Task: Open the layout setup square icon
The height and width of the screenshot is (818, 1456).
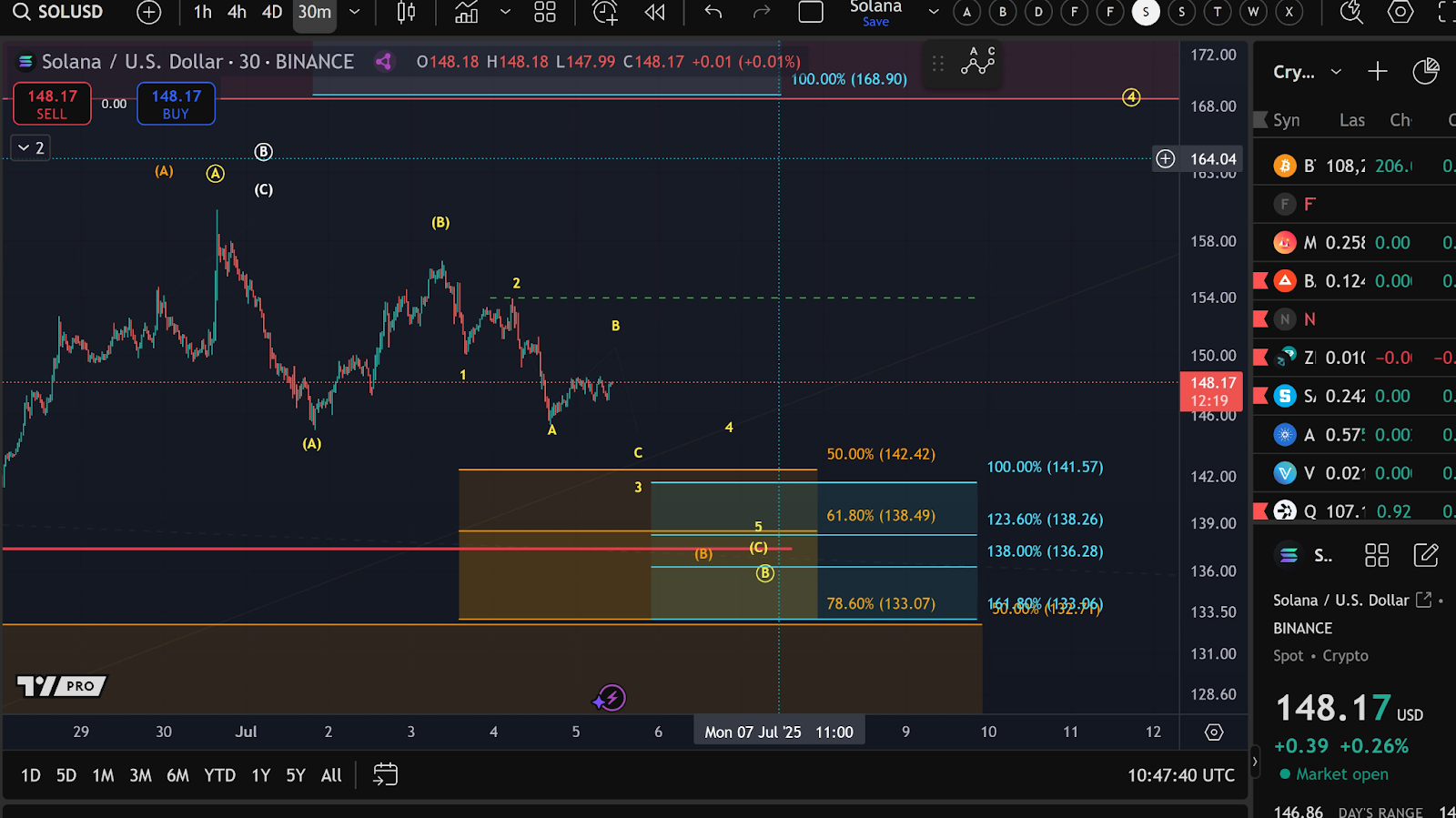Action: [x=811, y=13]
